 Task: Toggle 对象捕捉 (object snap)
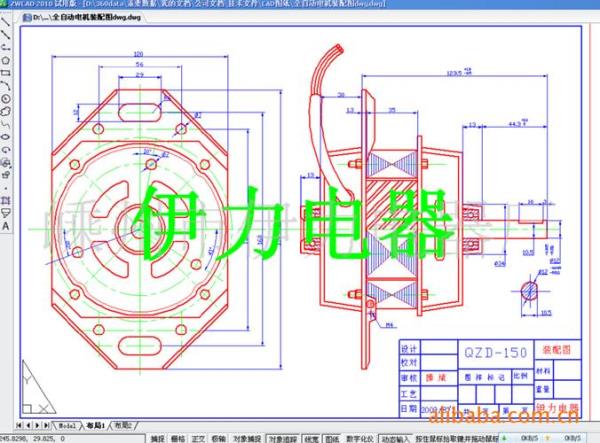click(247, 438)
